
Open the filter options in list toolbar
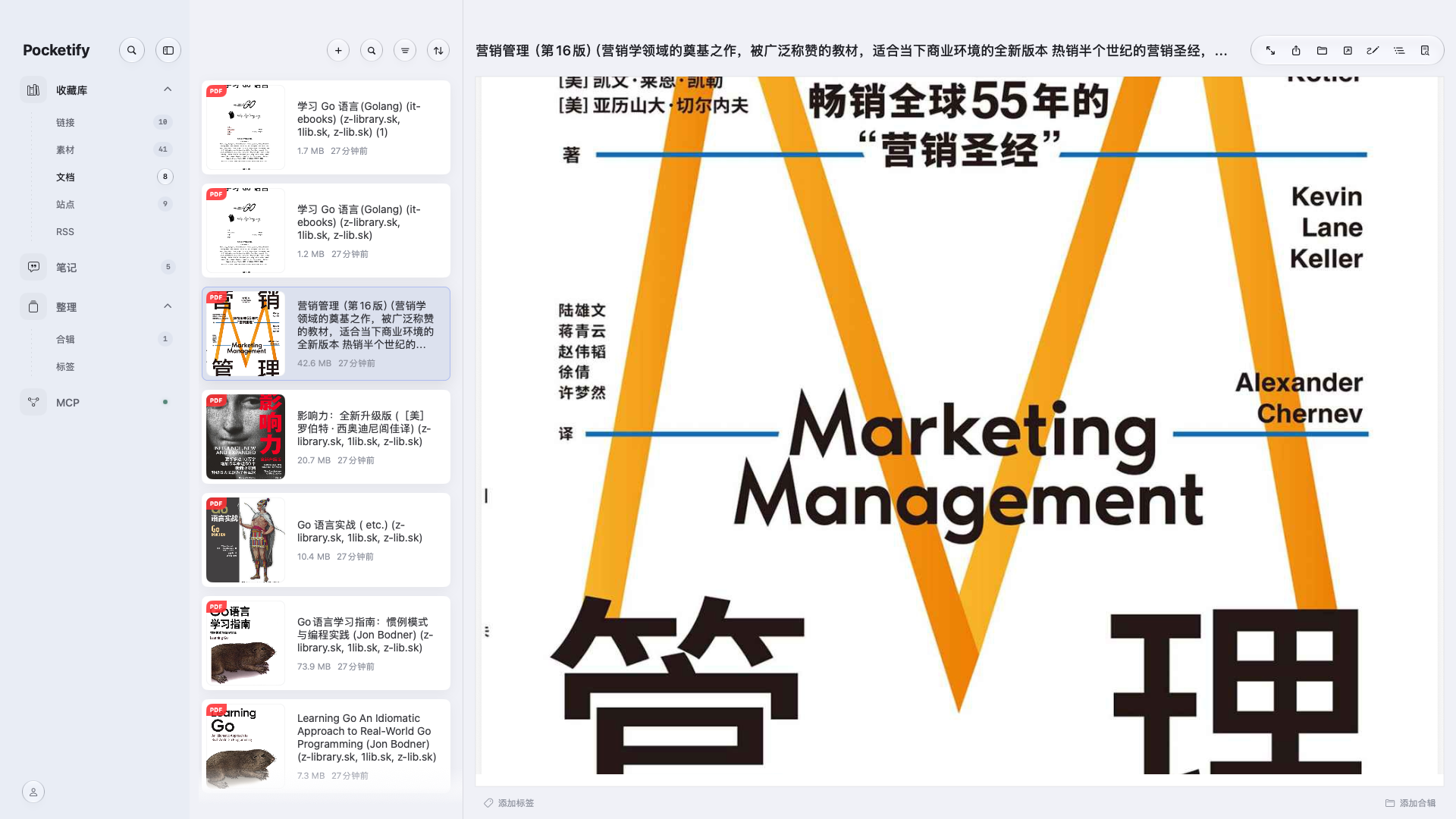pos(405,50)
